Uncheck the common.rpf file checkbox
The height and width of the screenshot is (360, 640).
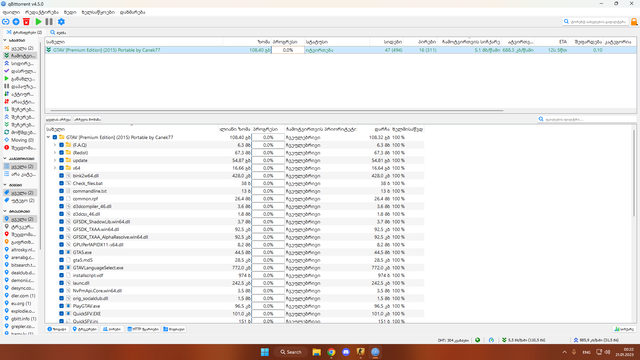click(62, 199)
